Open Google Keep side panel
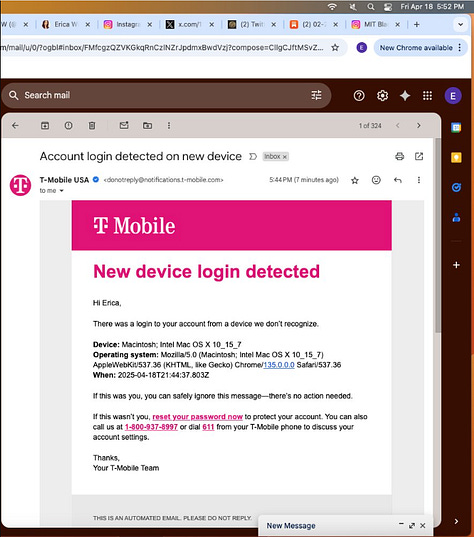474x537 pixels. [x=456, y=158]
